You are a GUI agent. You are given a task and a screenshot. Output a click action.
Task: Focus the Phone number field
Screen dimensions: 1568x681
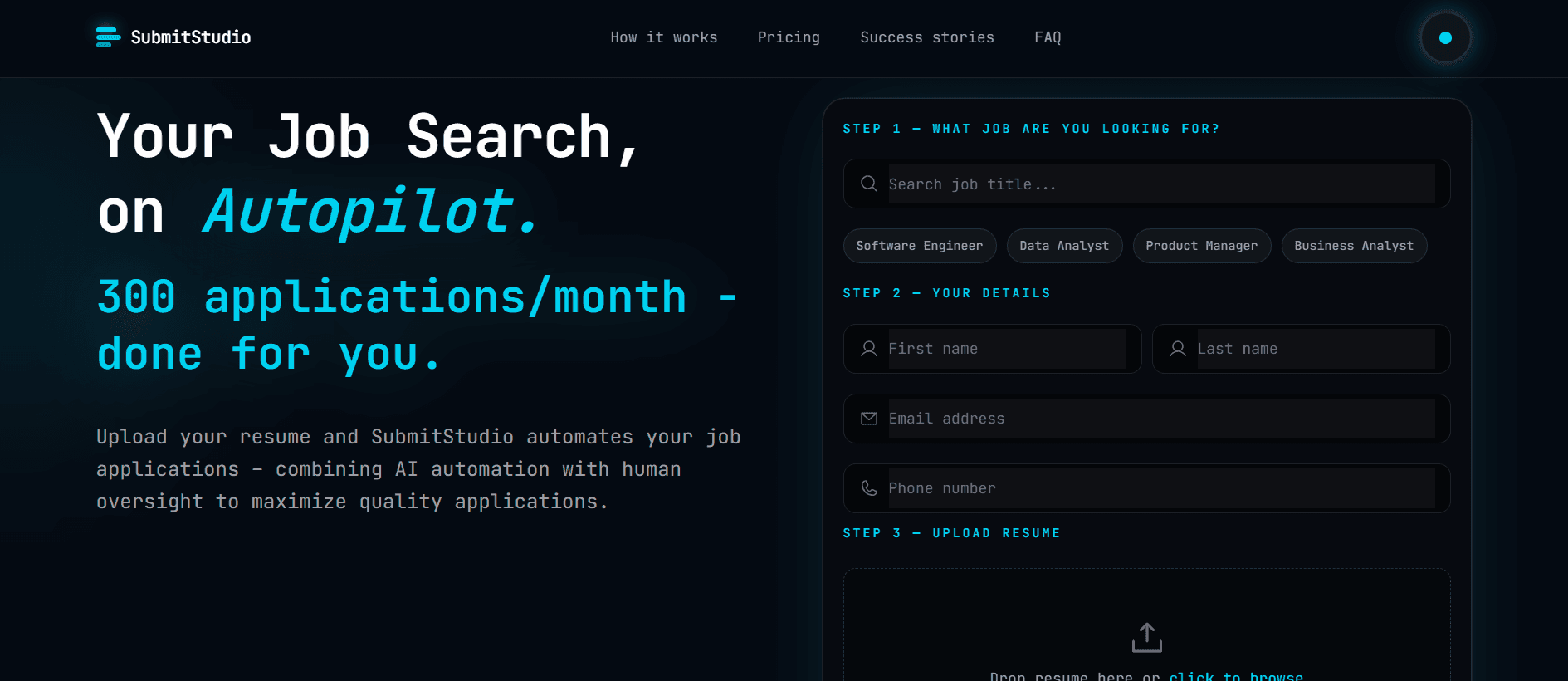click(x=1147, y=488)
